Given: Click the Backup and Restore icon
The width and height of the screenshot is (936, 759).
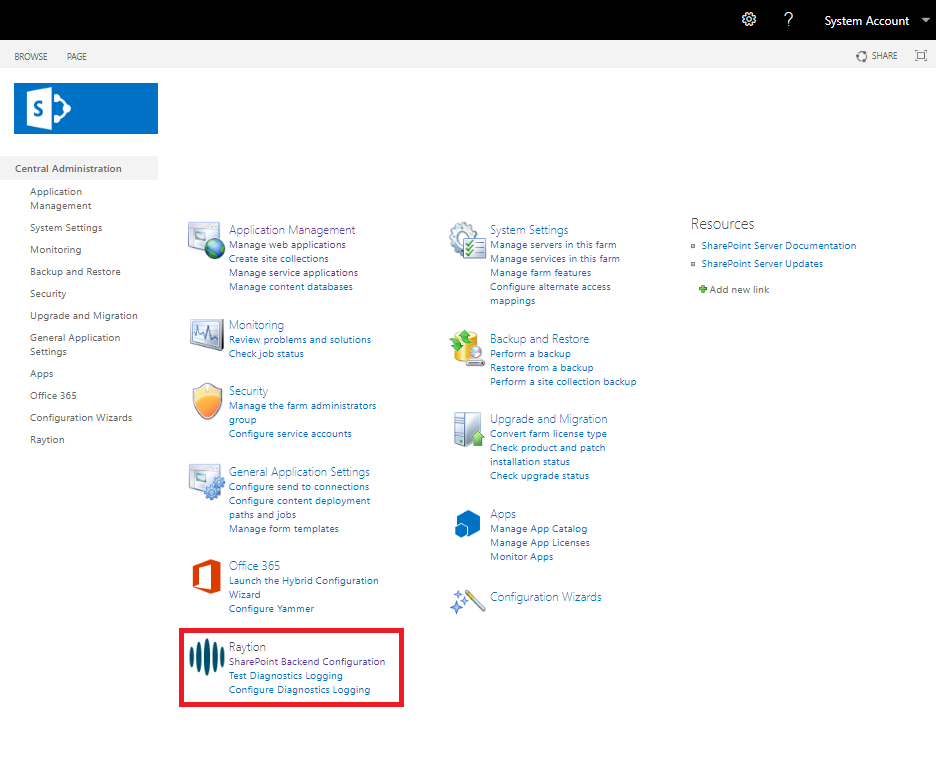Looking at the screenshot, I should tap(467, 349).
